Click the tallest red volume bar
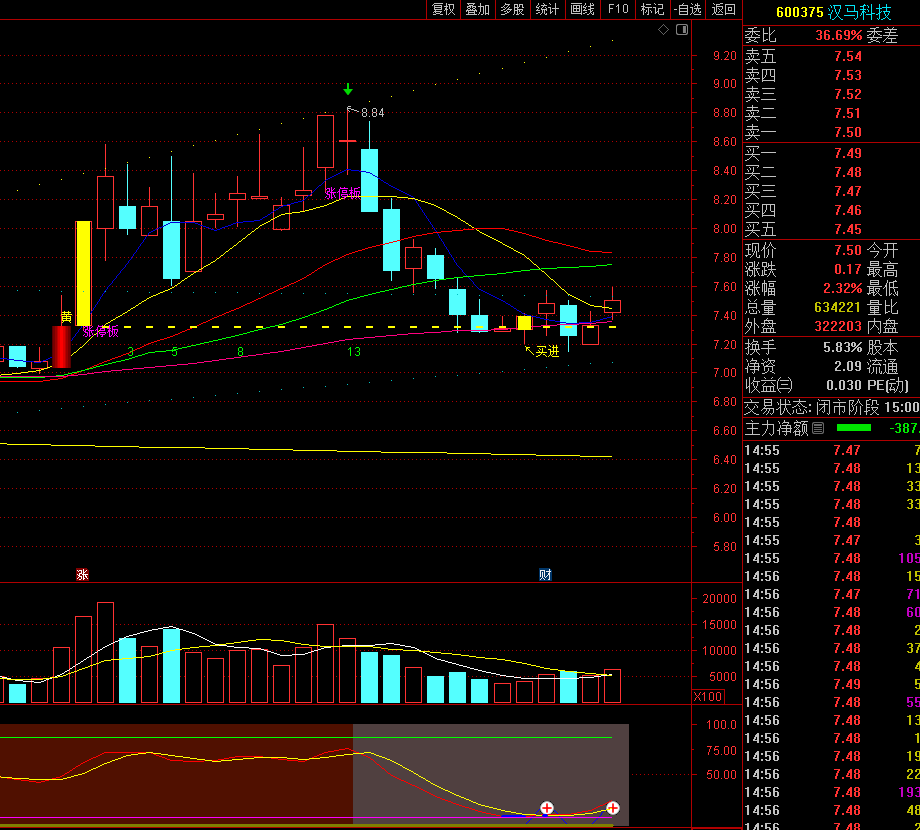 (x=106, y=652)
